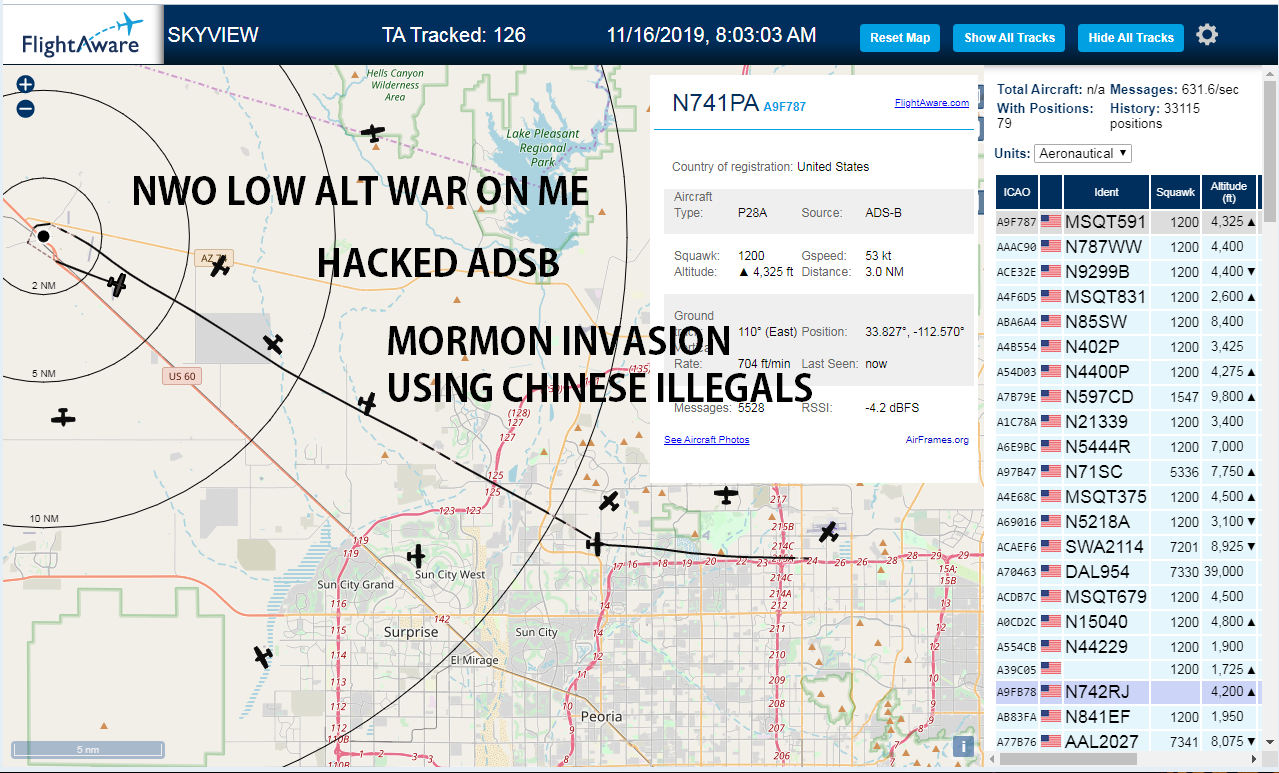Select aircraft icon near the 5 NM ring label
Screen dimensions: 1279x773
tap(64, 417)
